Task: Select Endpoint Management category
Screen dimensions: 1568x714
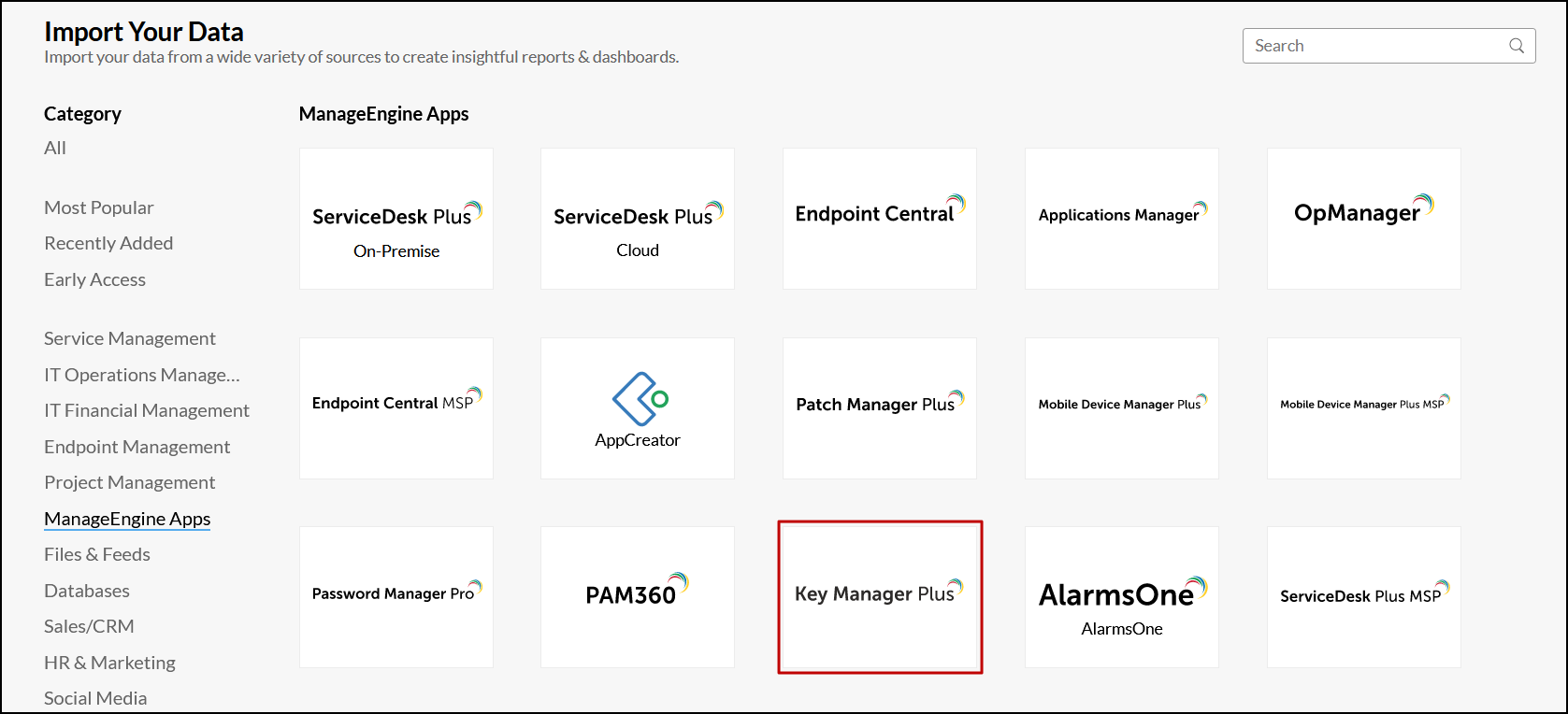Action: click(x=137, y=447)
